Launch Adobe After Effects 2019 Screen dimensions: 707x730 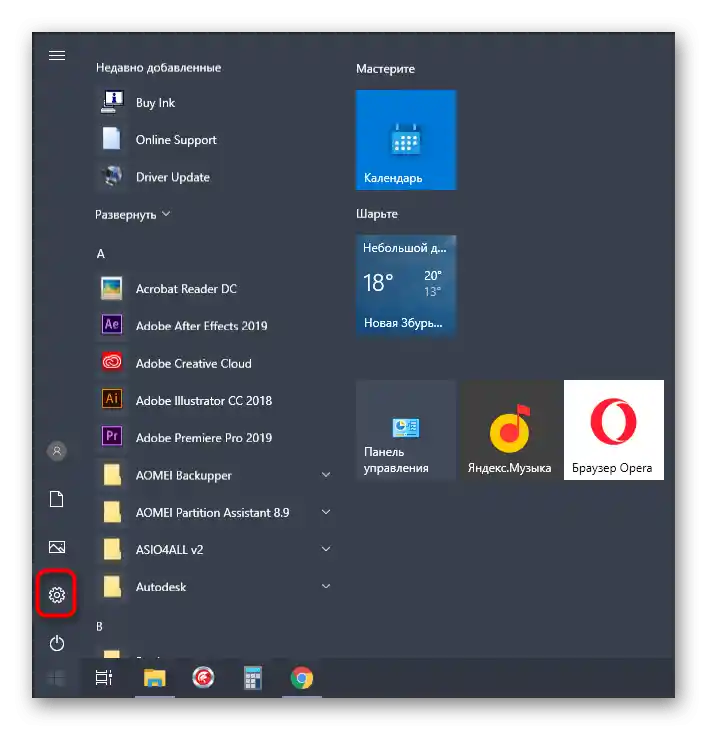214,326
